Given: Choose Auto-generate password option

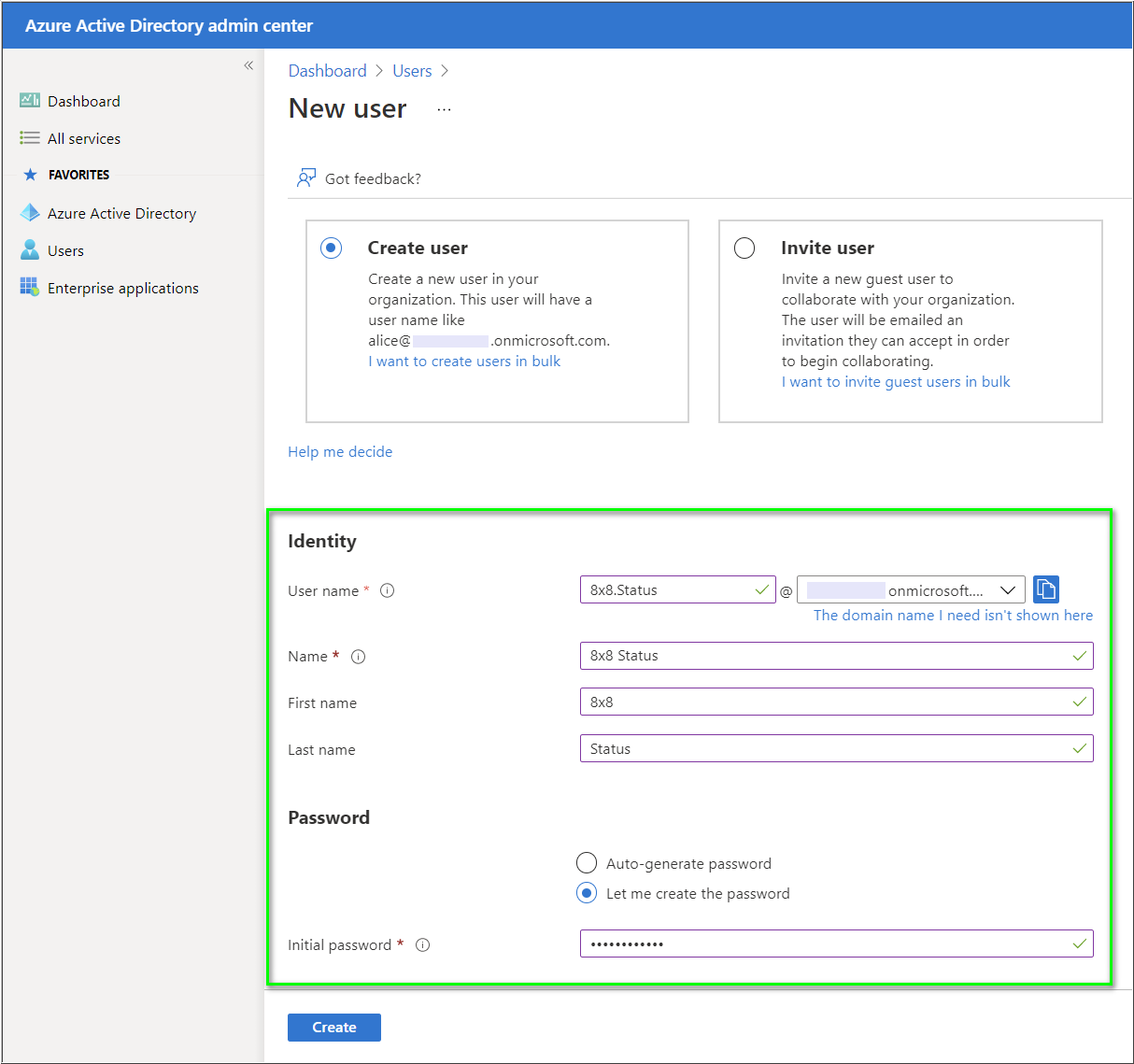Looking at the screenshot, I should point(587,862).
